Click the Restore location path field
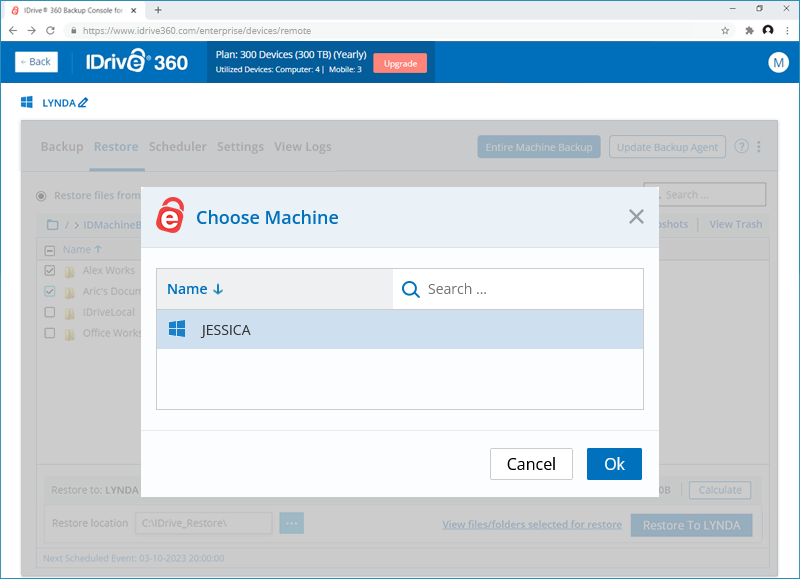800x579 pixels. coord(204,523)
